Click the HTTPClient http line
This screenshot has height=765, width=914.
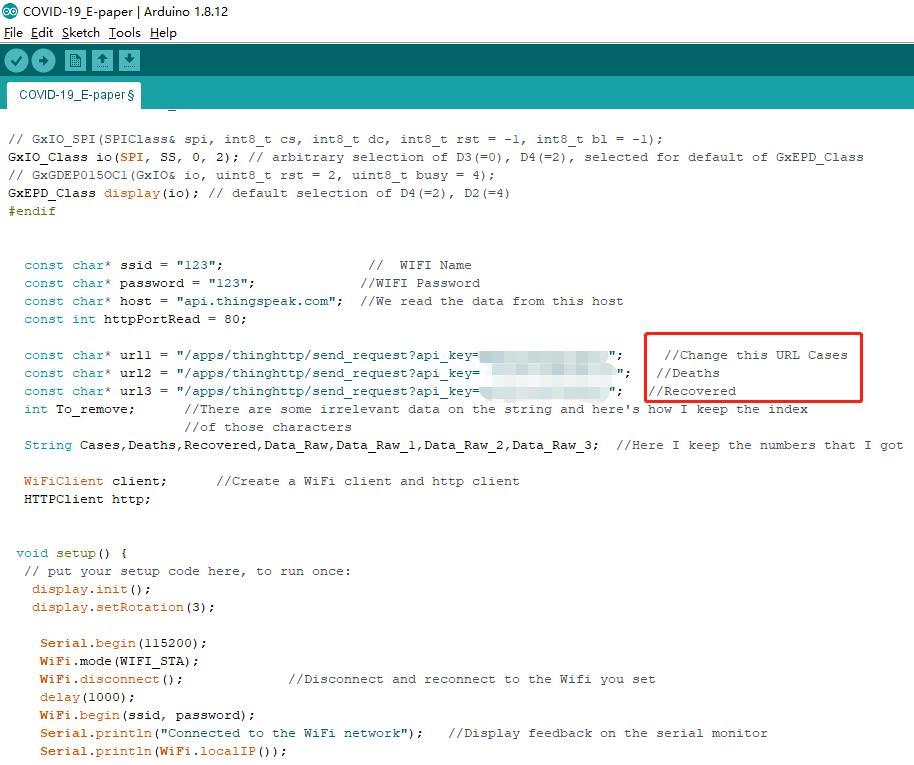tap(87, 500)
